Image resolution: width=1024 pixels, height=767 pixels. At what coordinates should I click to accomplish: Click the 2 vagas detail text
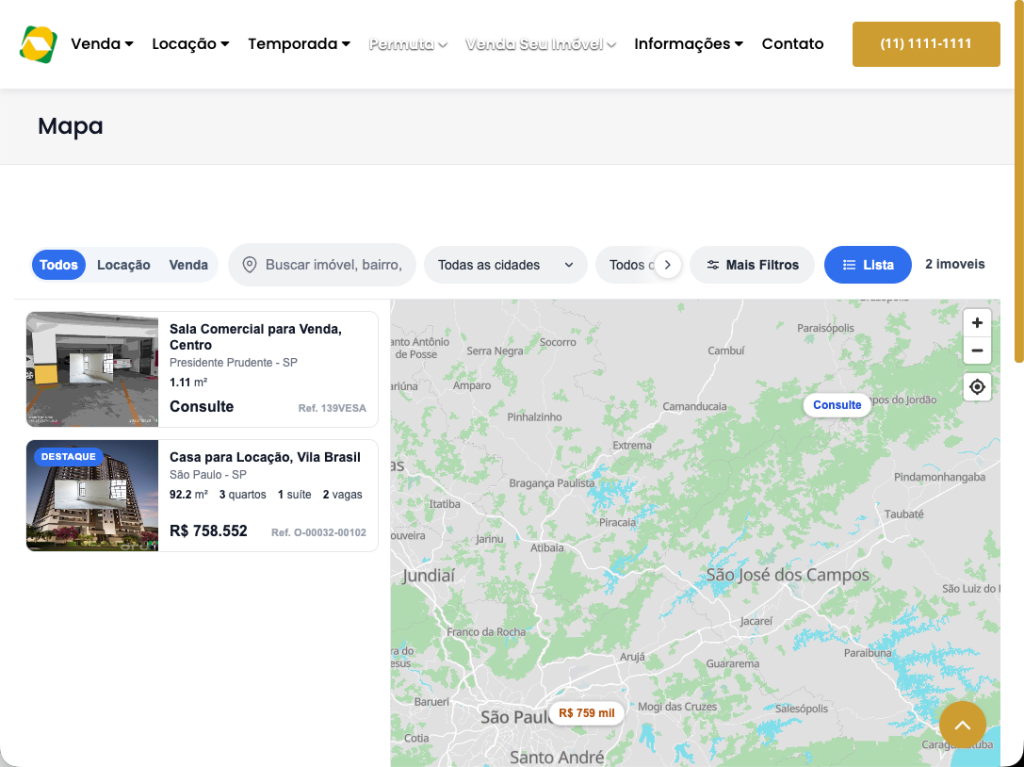tap(342, 495)
